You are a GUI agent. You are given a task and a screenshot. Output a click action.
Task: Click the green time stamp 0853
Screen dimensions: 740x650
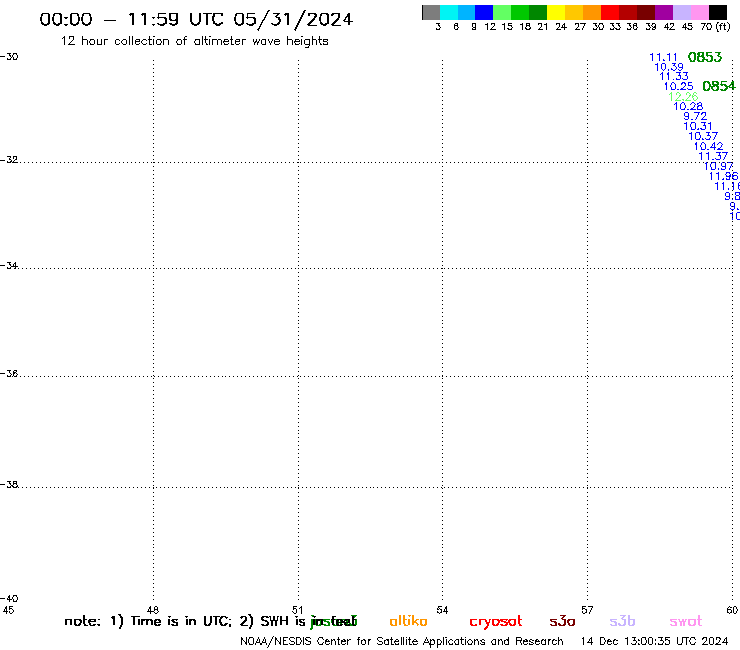point(705,57)
